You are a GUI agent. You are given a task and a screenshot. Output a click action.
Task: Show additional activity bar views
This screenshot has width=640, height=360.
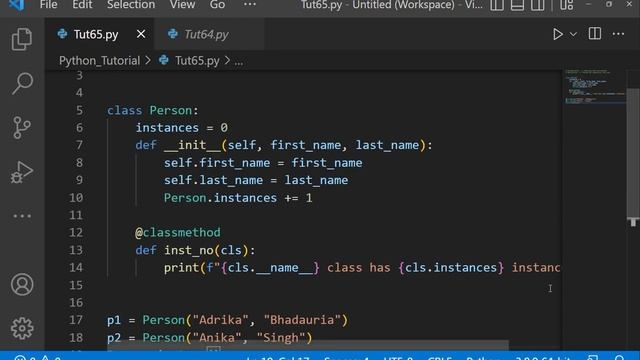click(22, 216)
